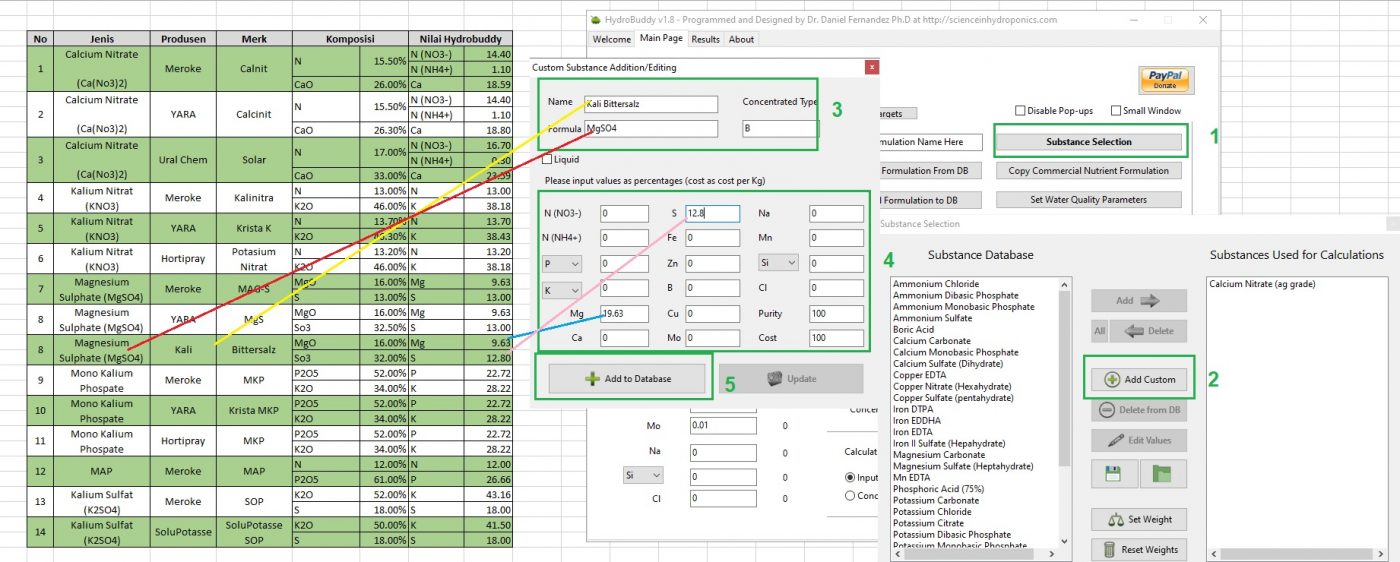The width and height of the screenshot is (1400, 562).
Task: Tick the Small Window checkbox
Action: [1116, 111]
